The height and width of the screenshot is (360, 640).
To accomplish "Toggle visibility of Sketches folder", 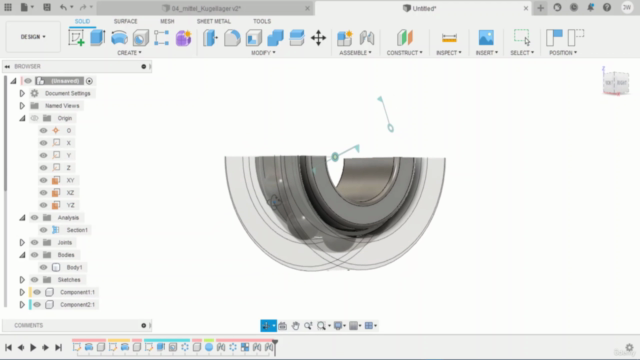I will coord(34,280).
